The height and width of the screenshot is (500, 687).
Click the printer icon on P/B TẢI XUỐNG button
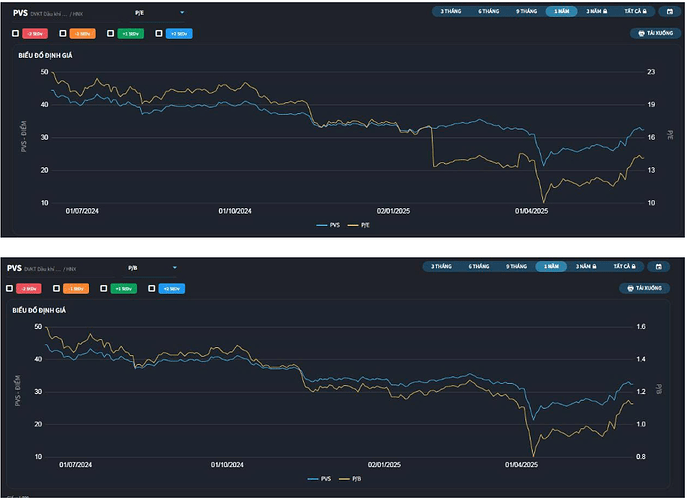[630, 288]
